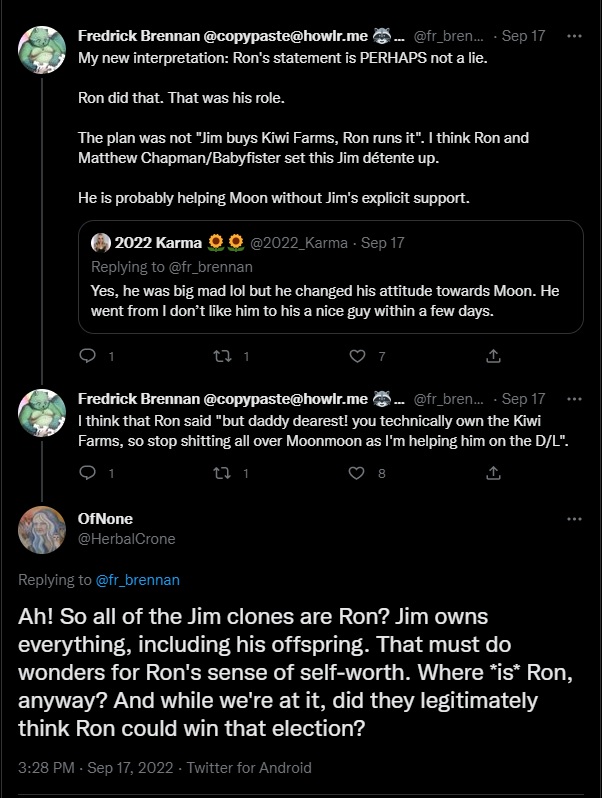View OfNone's profile avatar
The image size is (602, 798).
(x=43, y=530)
